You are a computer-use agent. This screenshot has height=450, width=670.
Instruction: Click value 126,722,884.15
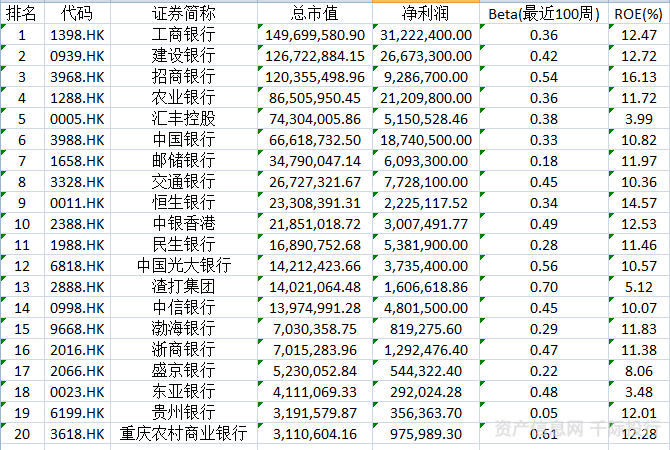point(314,56)
